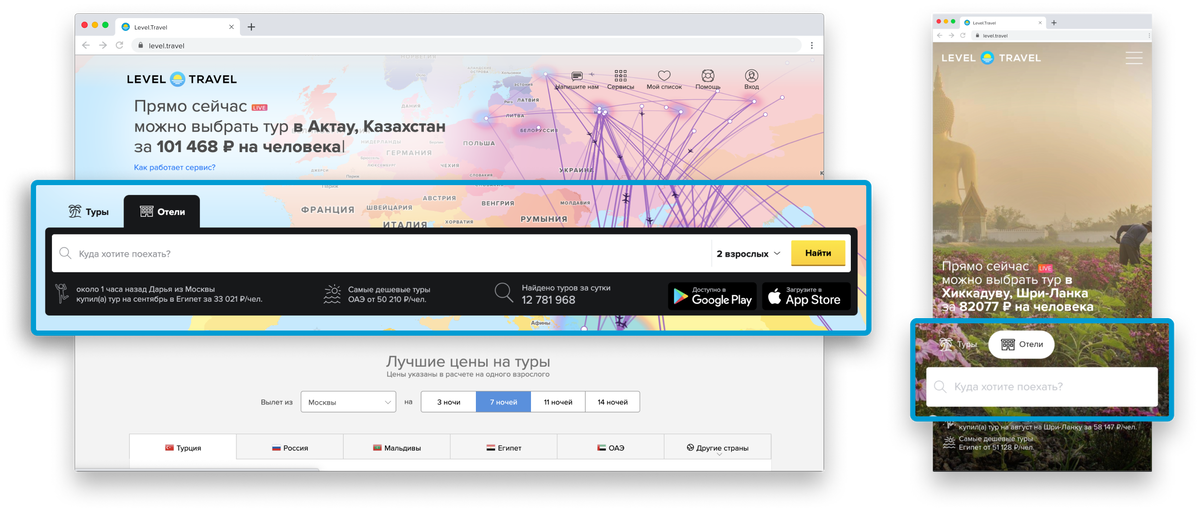This screenshot has width=1200, height=511.
Task: Open the ОАЭ country tab
Action: coord(611,448)
